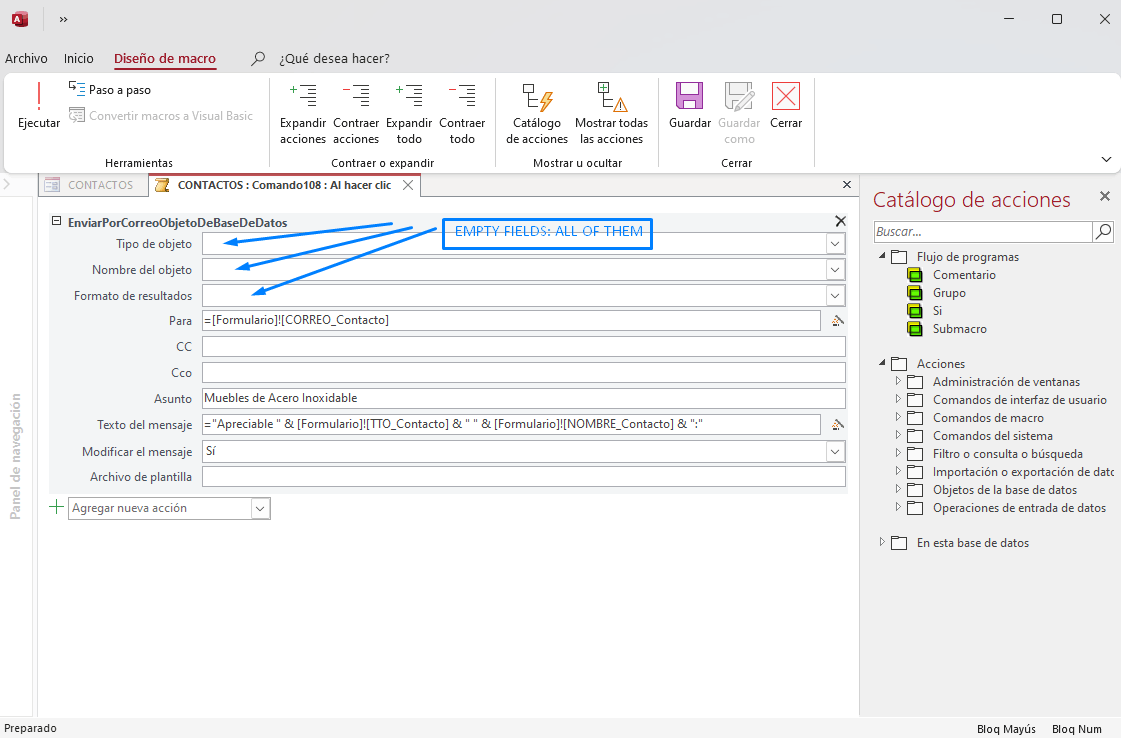The image size is (1121, 738).
Task: Save the macro with Guardar
Action: point(690,105)
